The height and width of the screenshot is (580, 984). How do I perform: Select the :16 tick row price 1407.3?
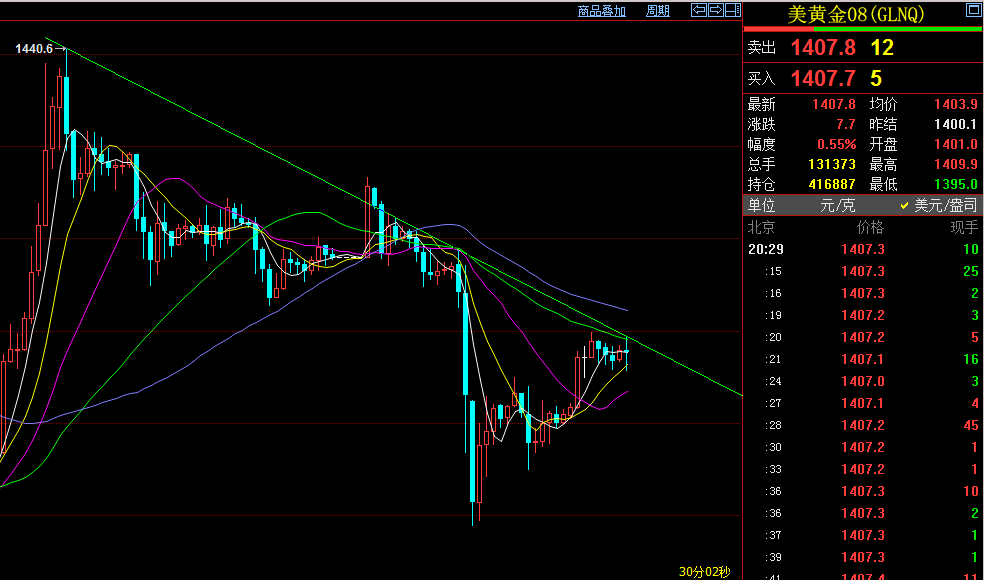pos(863,293)
